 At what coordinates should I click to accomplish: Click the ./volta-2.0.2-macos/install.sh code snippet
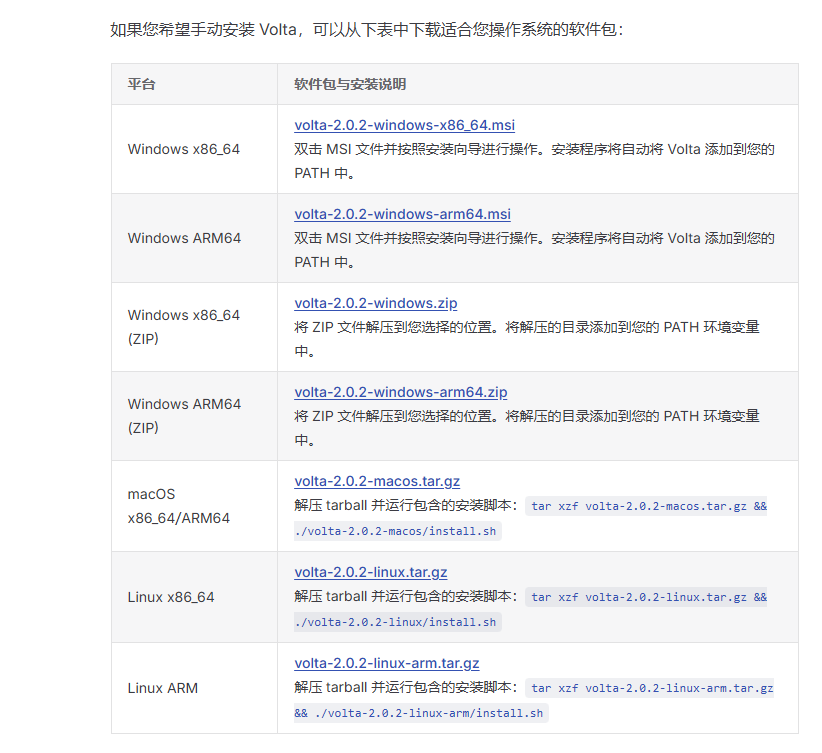click(x=397, y=531)
